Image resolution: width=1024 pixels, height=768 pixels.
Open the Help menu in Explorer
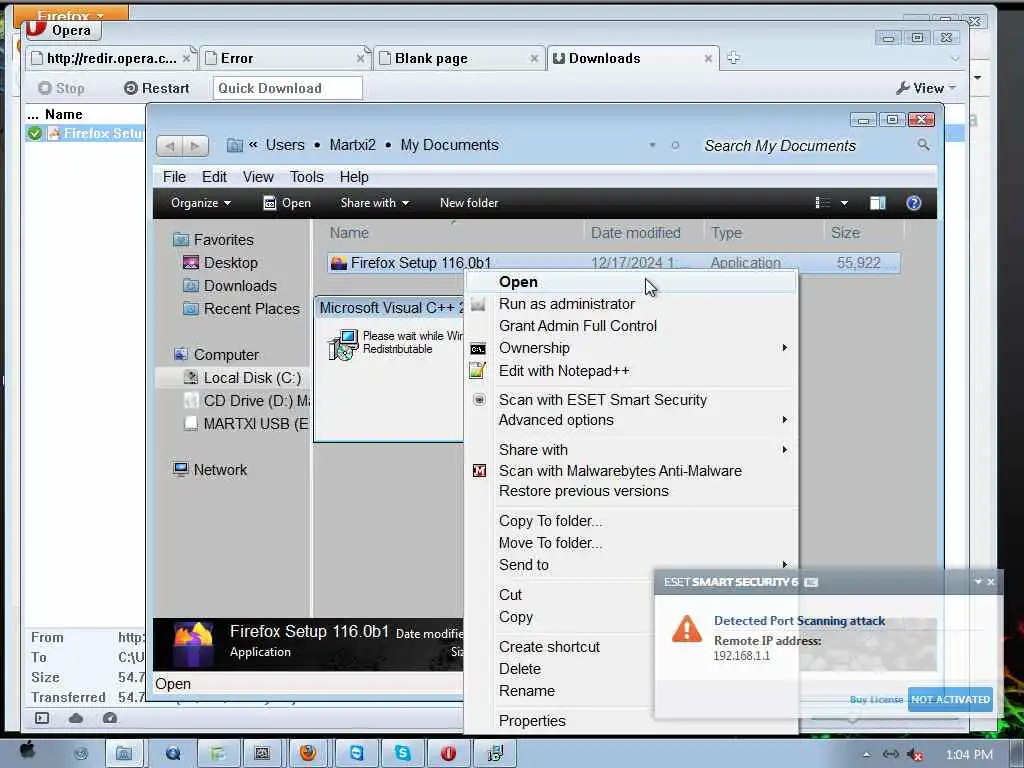354,177
